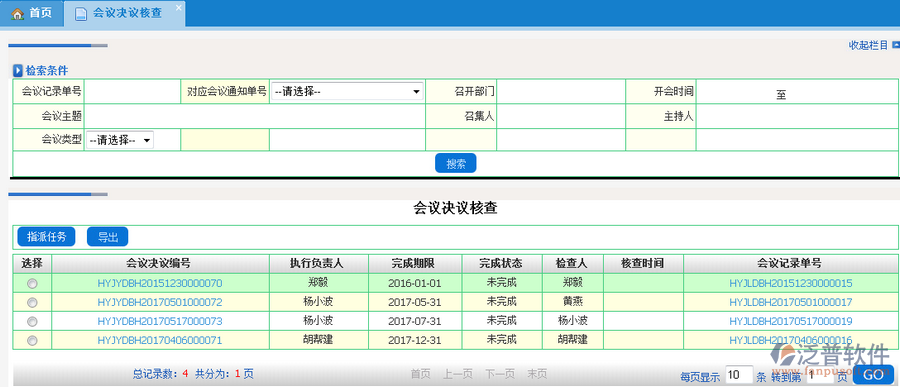Click 胡帮建 in the 执行负责人 column

point(319,339)
